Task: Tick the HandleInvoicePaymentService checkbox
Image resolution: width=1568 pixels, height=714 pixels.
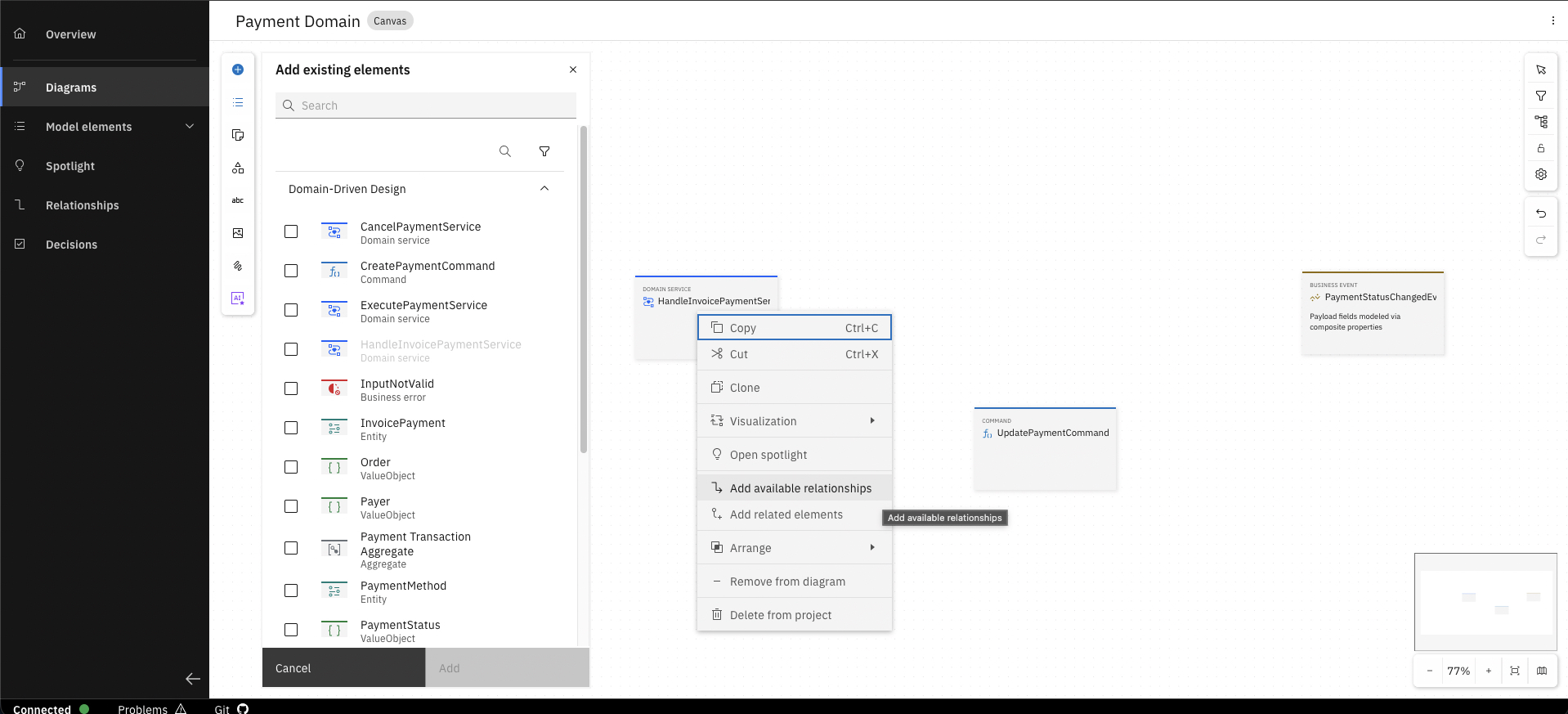Action: 291,349
